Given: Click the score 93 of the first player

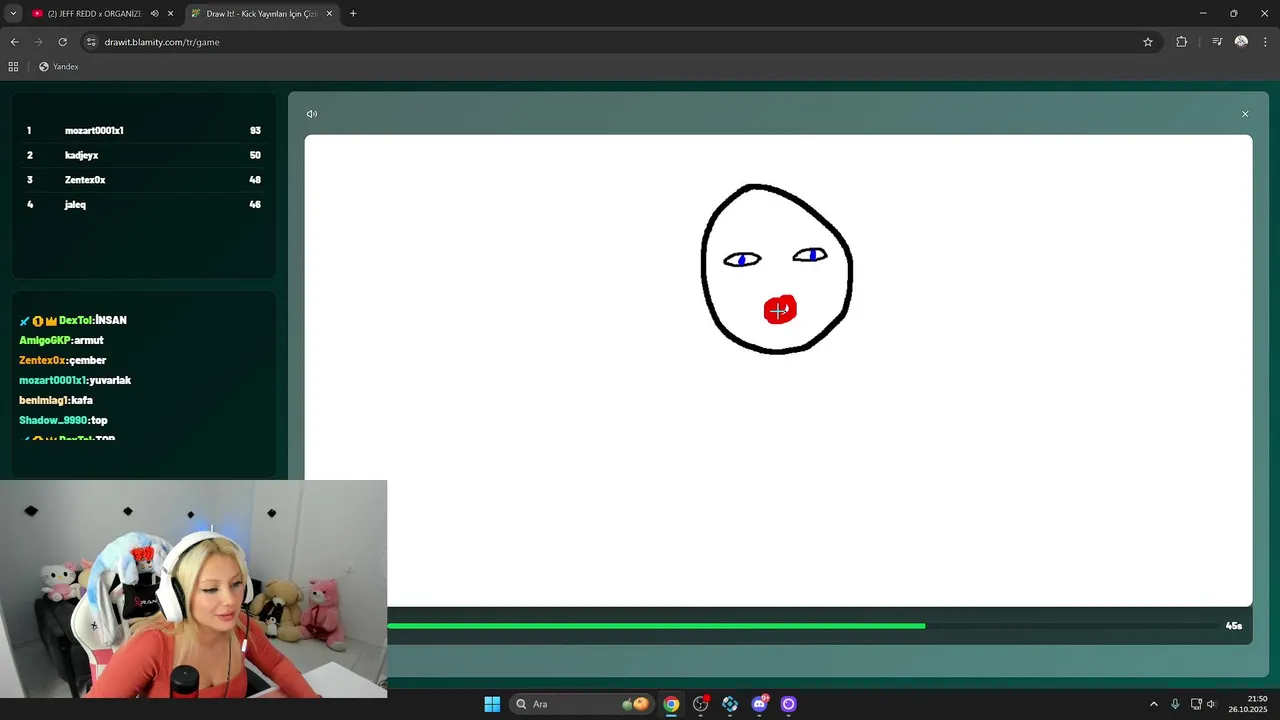Looking at the screenshot, I should point(255,131).
